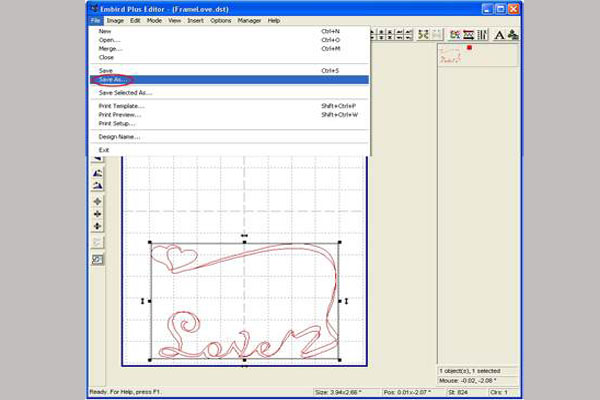The height and width of the screenshot is (400, 600).
Task: Click the lettering 'A' tool icon
Action: click(499, 34)
